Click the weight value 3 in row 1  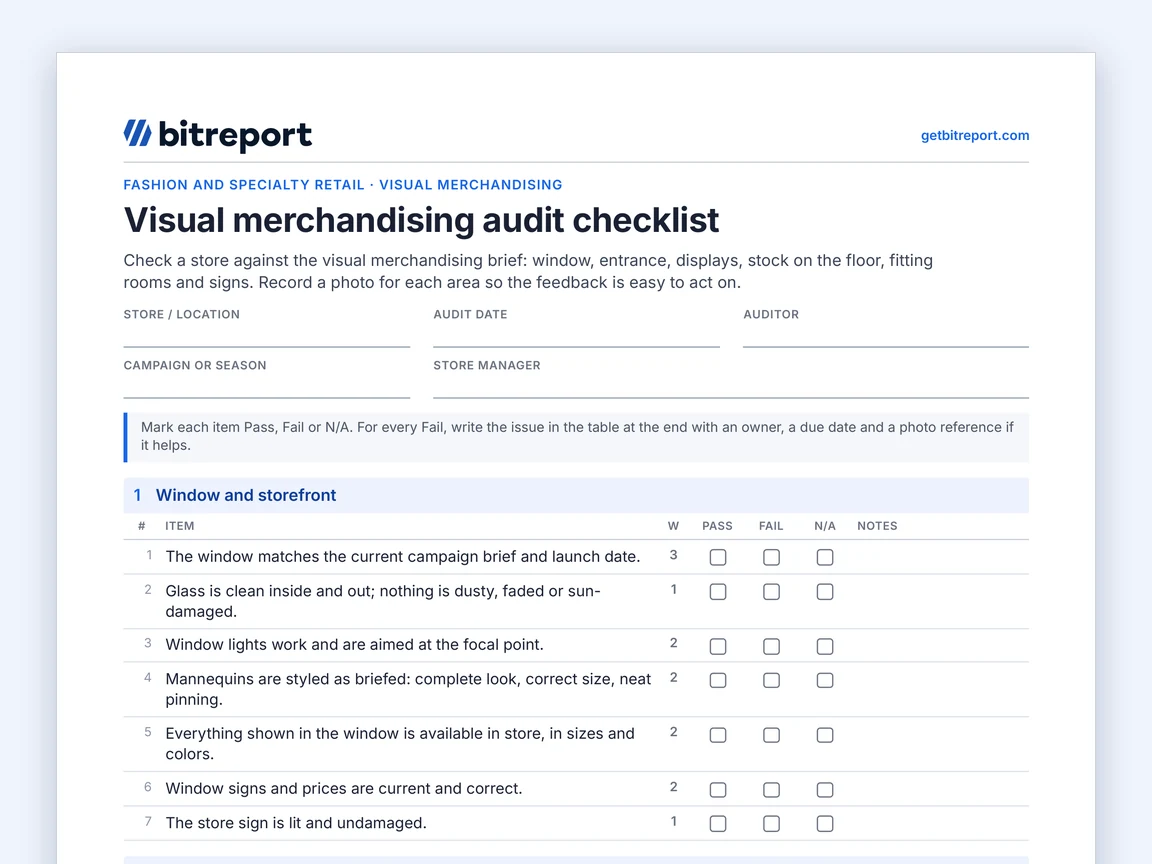coord(673,555)
